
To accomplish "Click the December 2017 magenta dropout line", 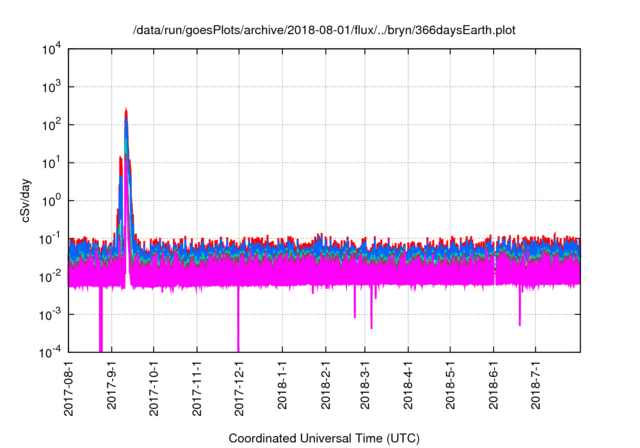I will click(238, 319).
